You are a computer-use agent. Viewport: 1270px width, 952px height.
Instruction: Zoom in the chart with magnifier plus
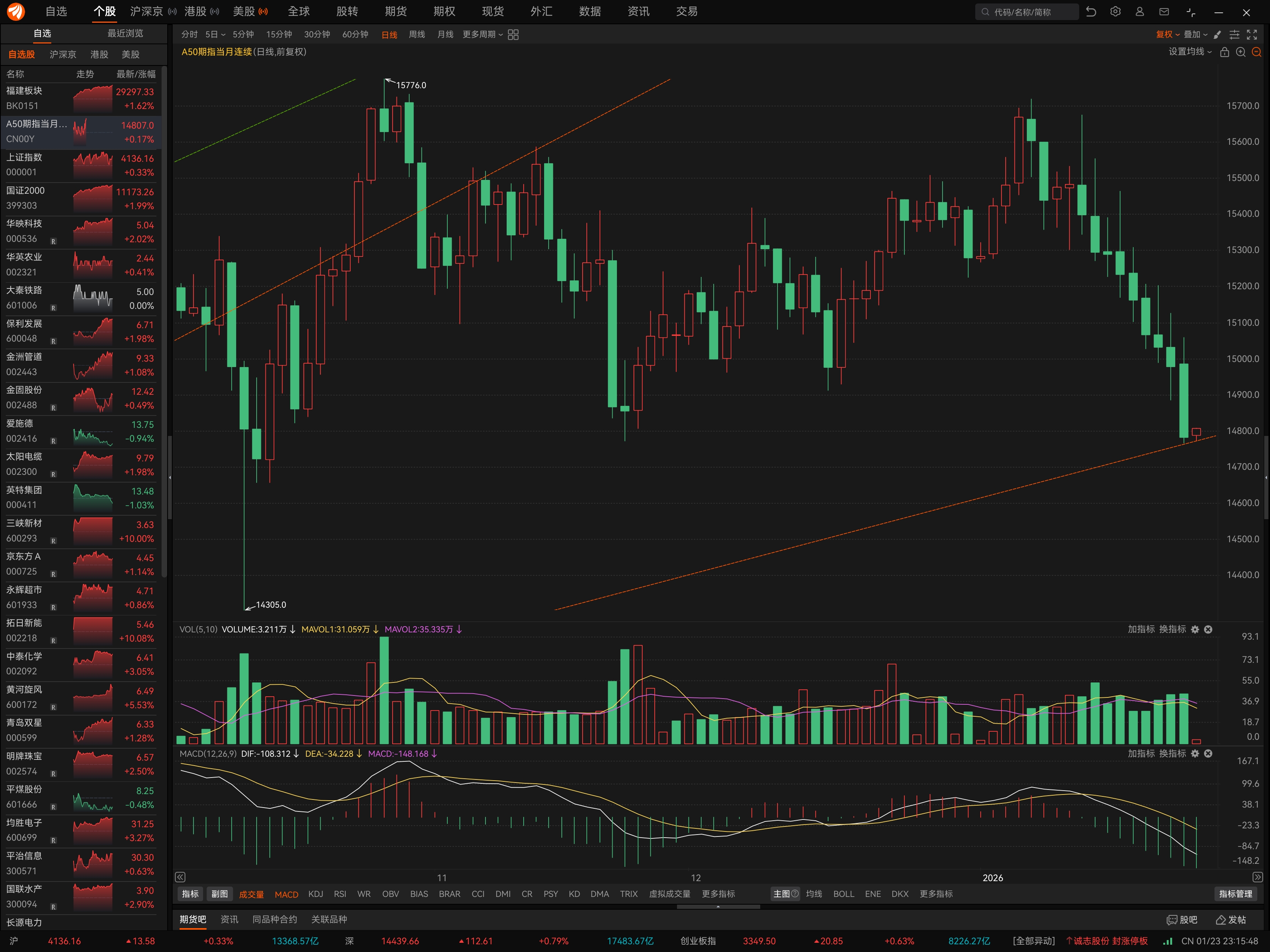point(1240,52)
